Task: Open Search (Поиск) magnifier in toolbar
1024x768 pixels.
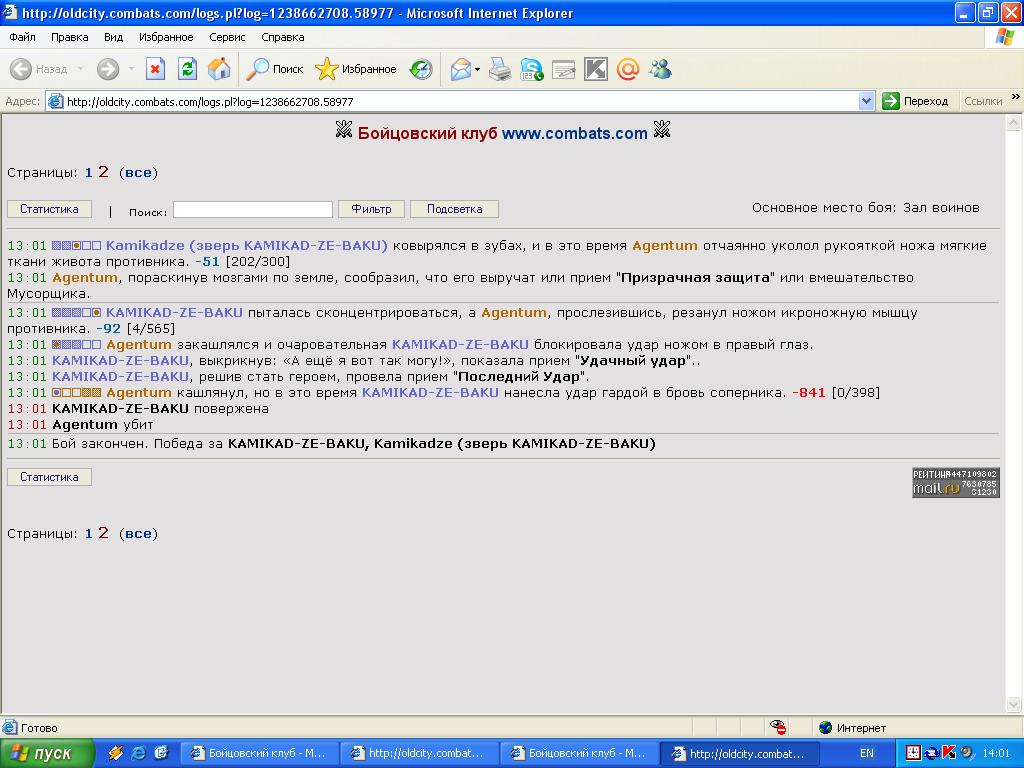Action: tap(275, 69)
